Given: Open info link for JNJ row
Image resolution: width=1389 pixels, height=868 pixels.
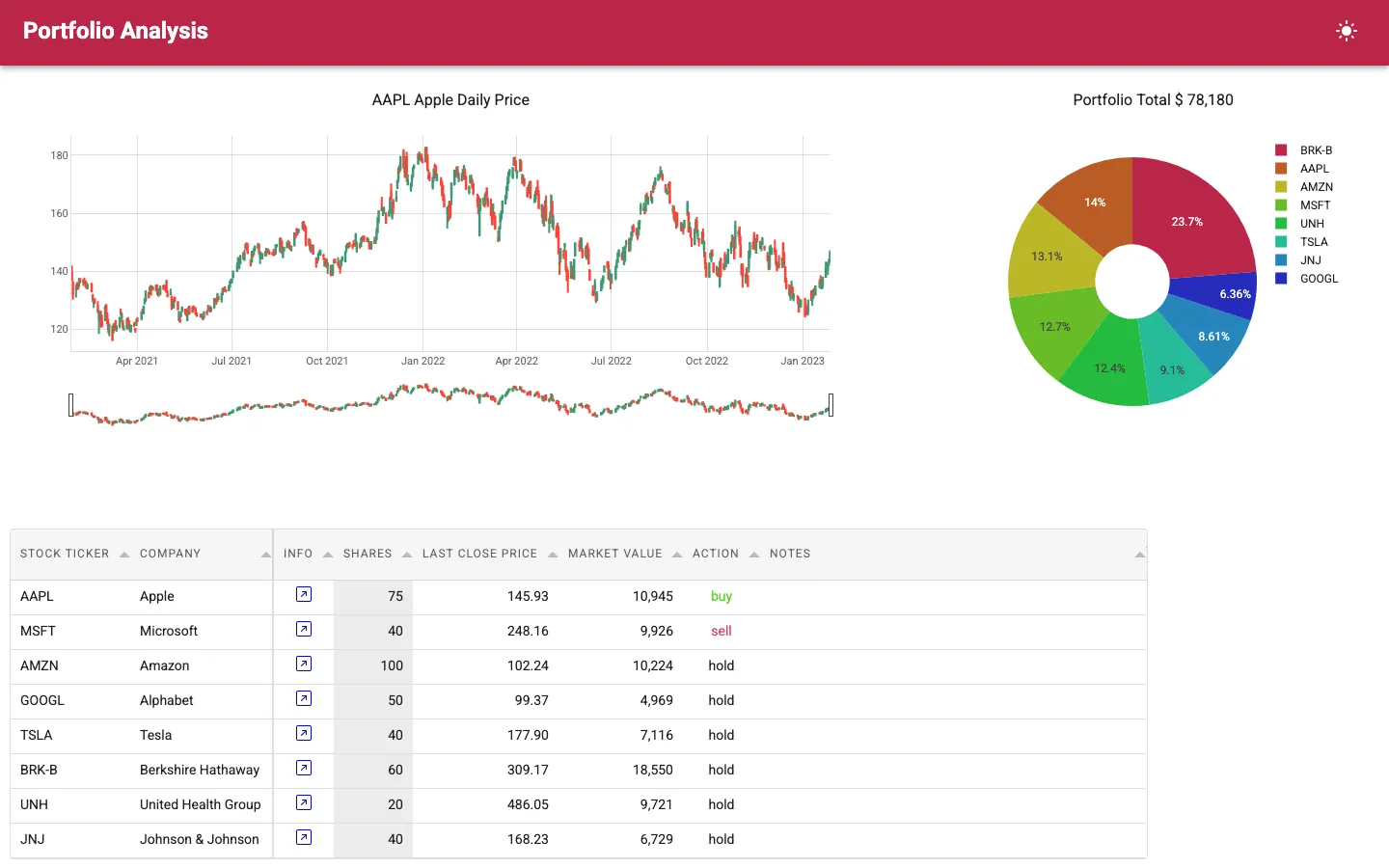Looking at the screenshot, I should (304, 838).
